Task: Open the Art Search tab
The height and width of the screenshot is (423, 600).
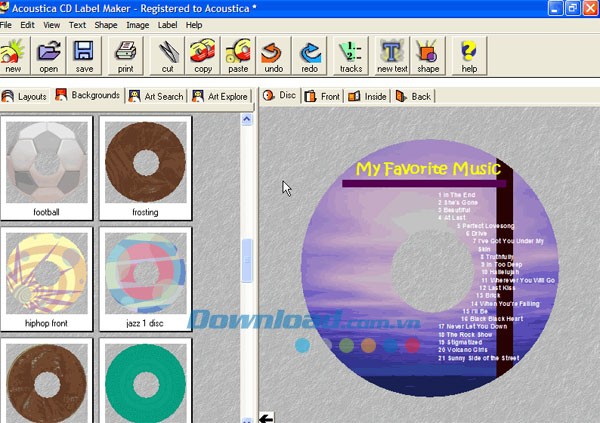Action: pos(156,96)
